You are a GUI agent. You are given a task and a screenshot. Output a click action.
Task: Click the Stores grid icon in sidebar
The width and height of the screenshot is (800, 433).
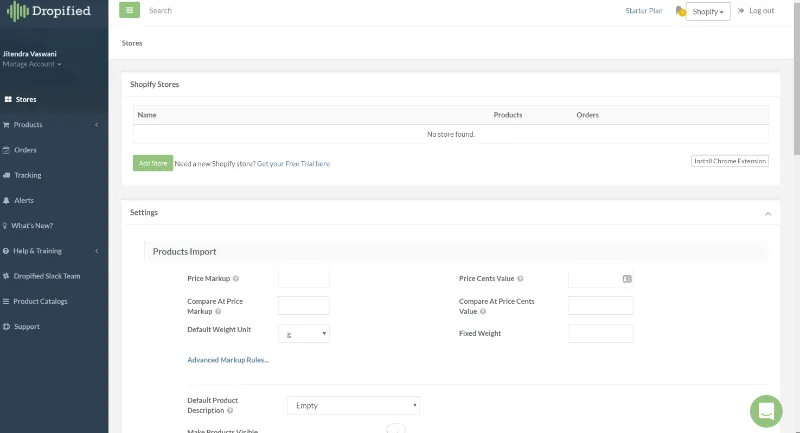pos(8,99)
